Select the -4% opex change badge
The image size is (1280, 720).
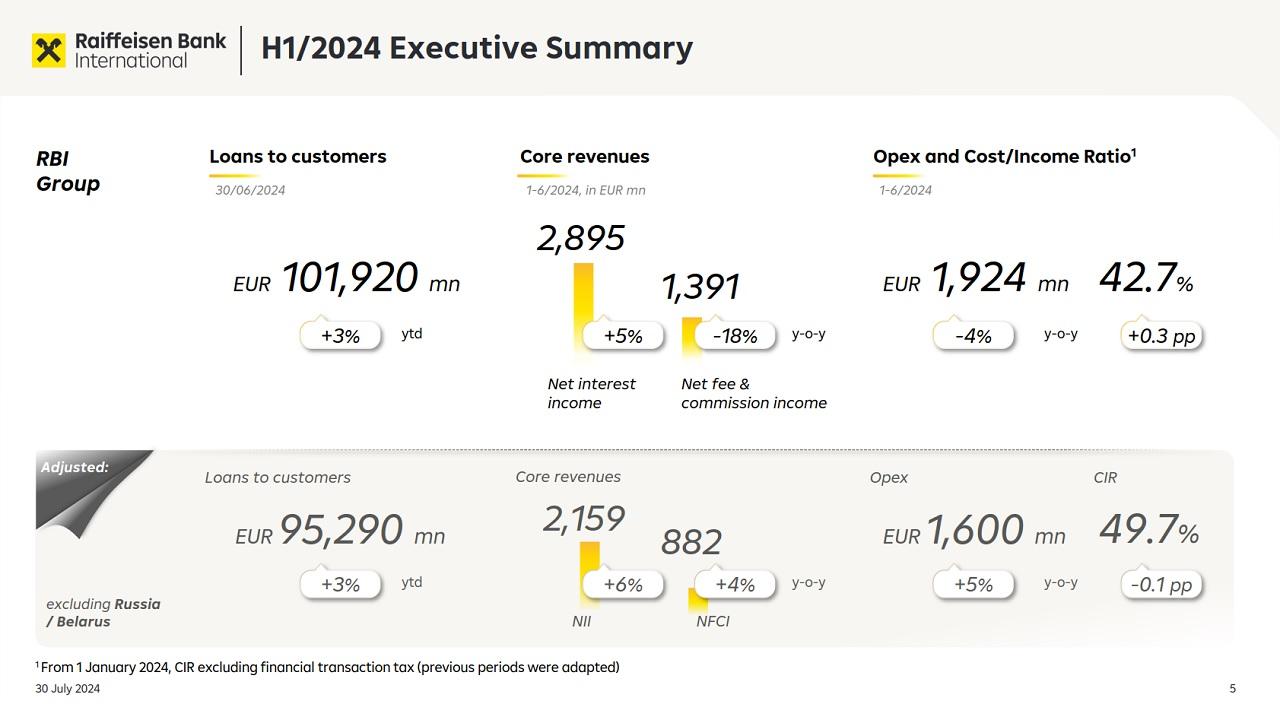[x=973, y=336]
